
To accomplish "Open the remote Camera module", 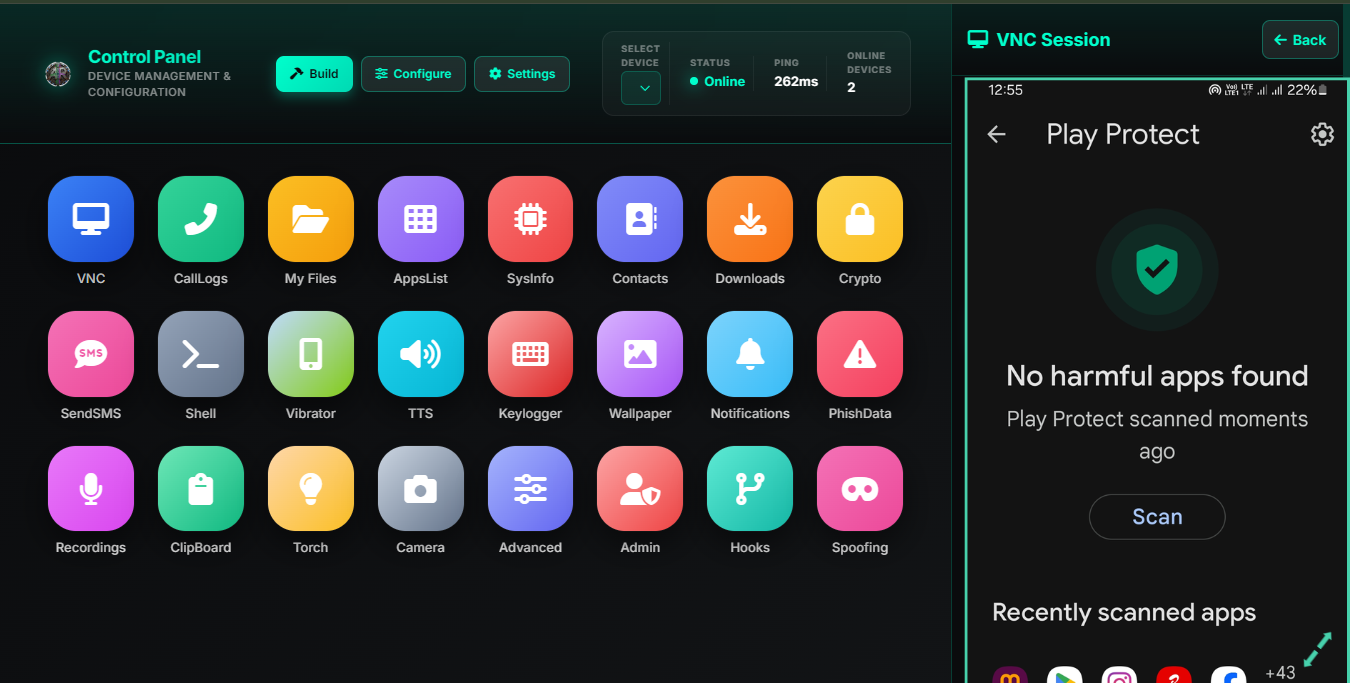I will click(x=420, y=489).
